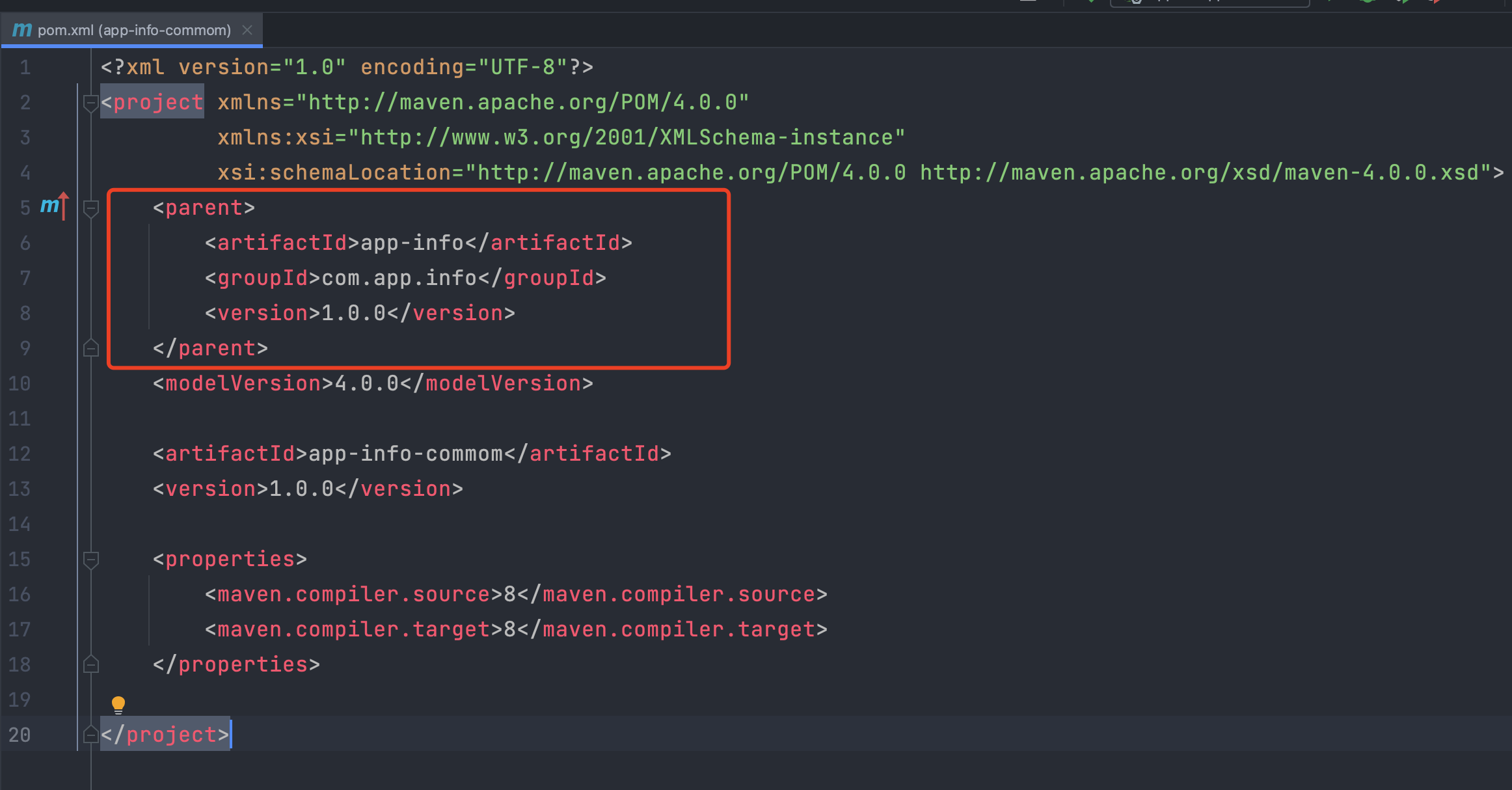Collapse the properties block fold marker
Screen dimensions: 1512x790
(x=90, y=560)
